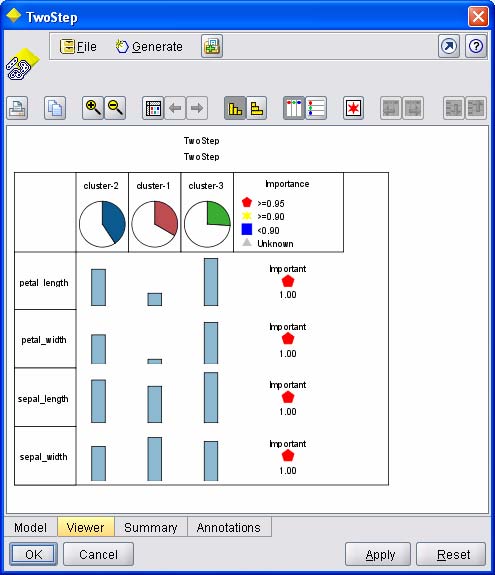The width and height of the screenshot is (495, 575).
Task: Click the 1.00 importance value for petal_width
Action: tap(288, 354)
